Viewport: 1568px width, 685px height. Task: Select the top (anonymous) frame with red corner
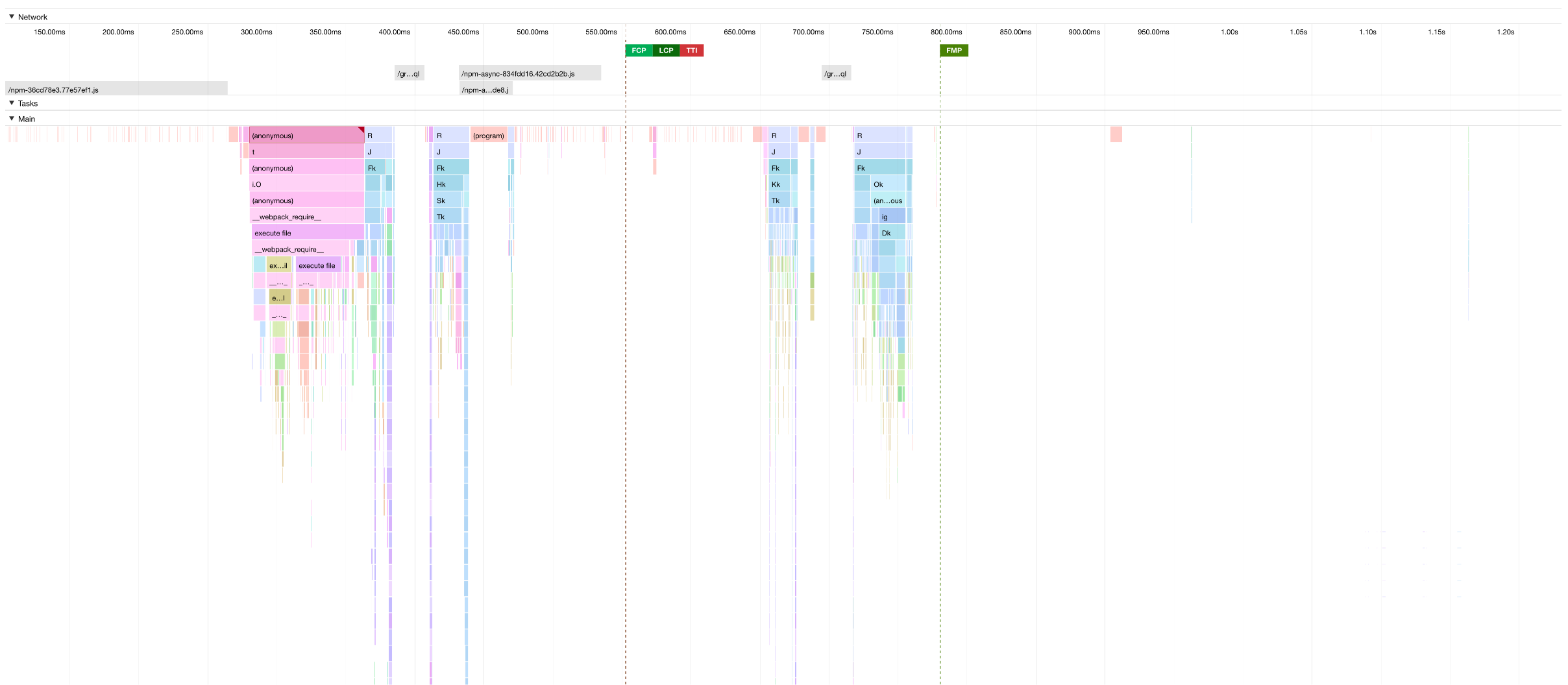(306, 136)
